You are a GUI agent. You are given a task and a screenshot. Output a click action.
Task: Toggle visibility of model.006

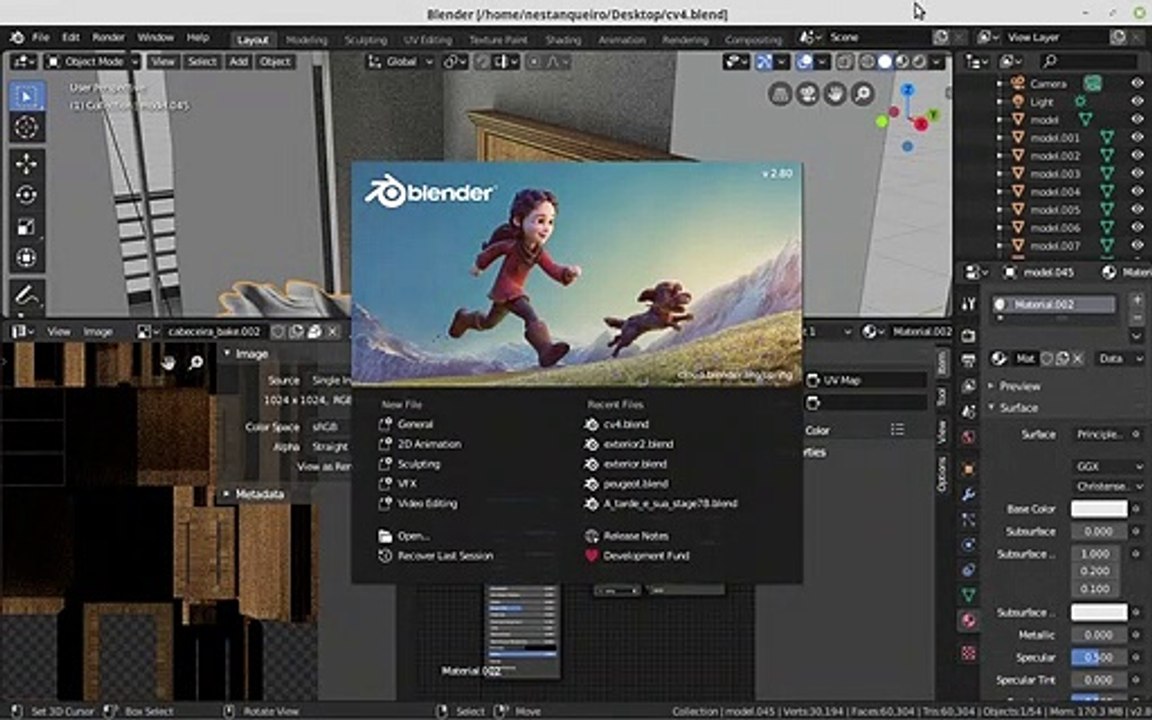1137,228
